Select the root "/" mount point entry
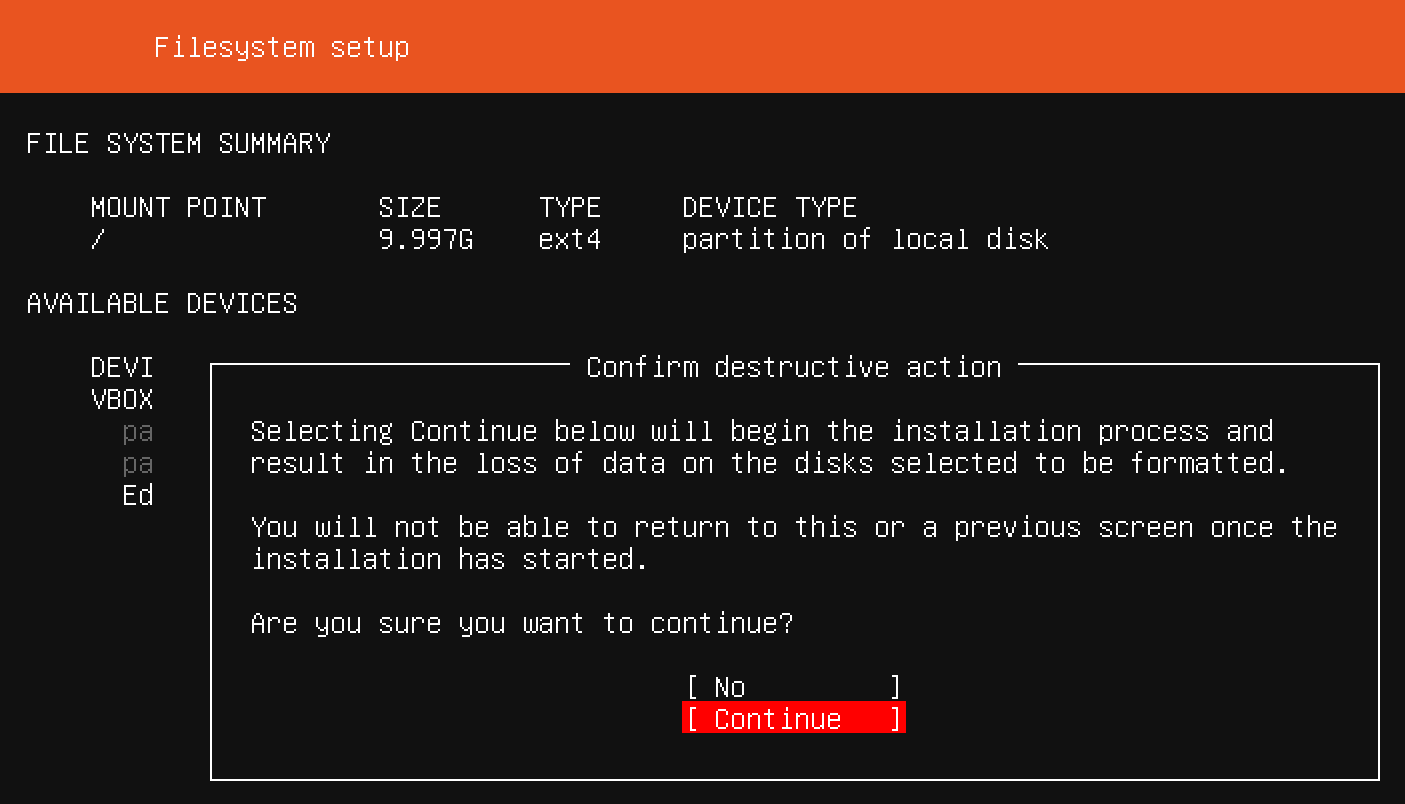The width and height of the screenshot is (1405, 804). coord(97,240)
